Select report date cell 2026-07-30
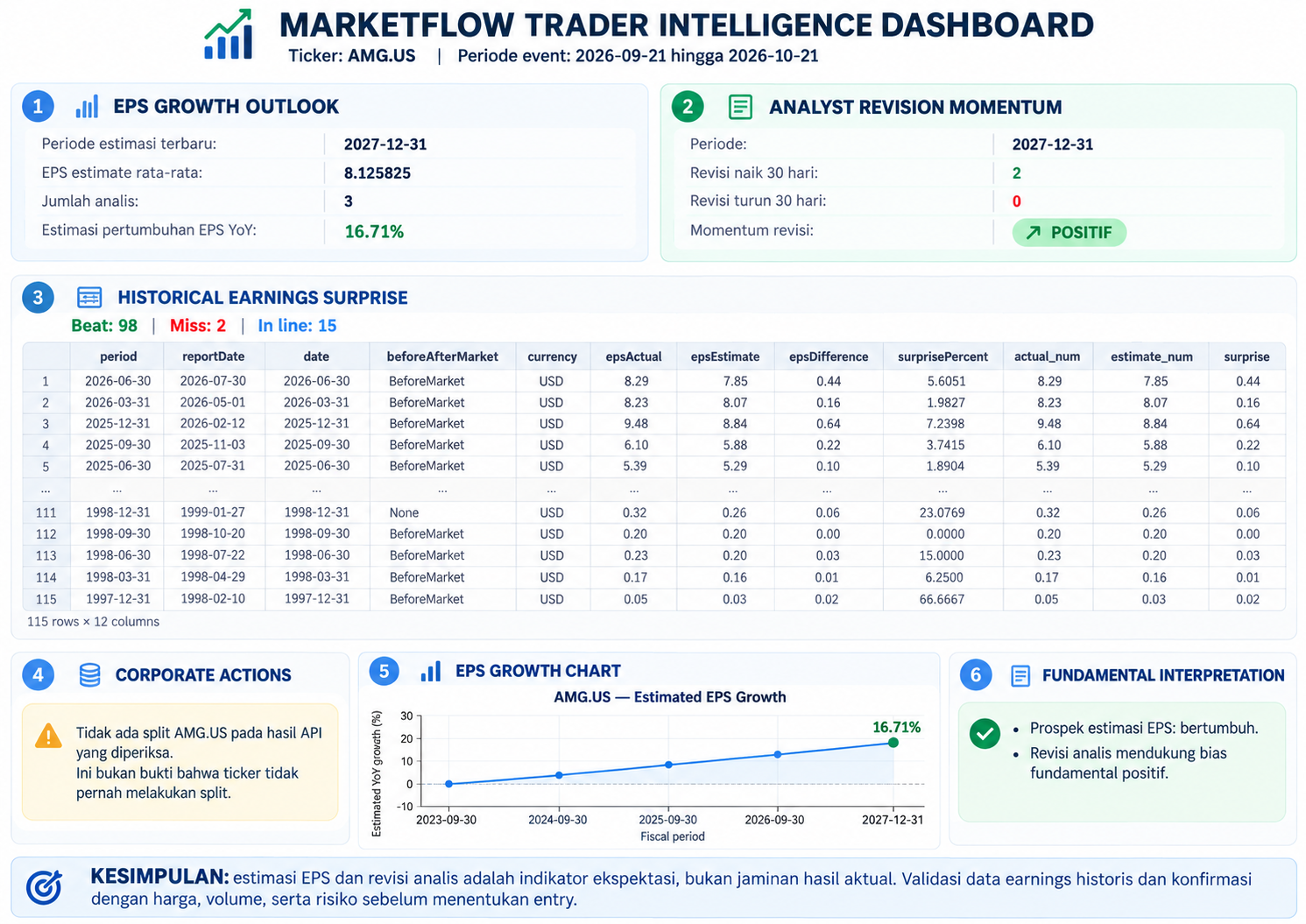Screen dimensions: 1306x924 (x=213, y=381)
